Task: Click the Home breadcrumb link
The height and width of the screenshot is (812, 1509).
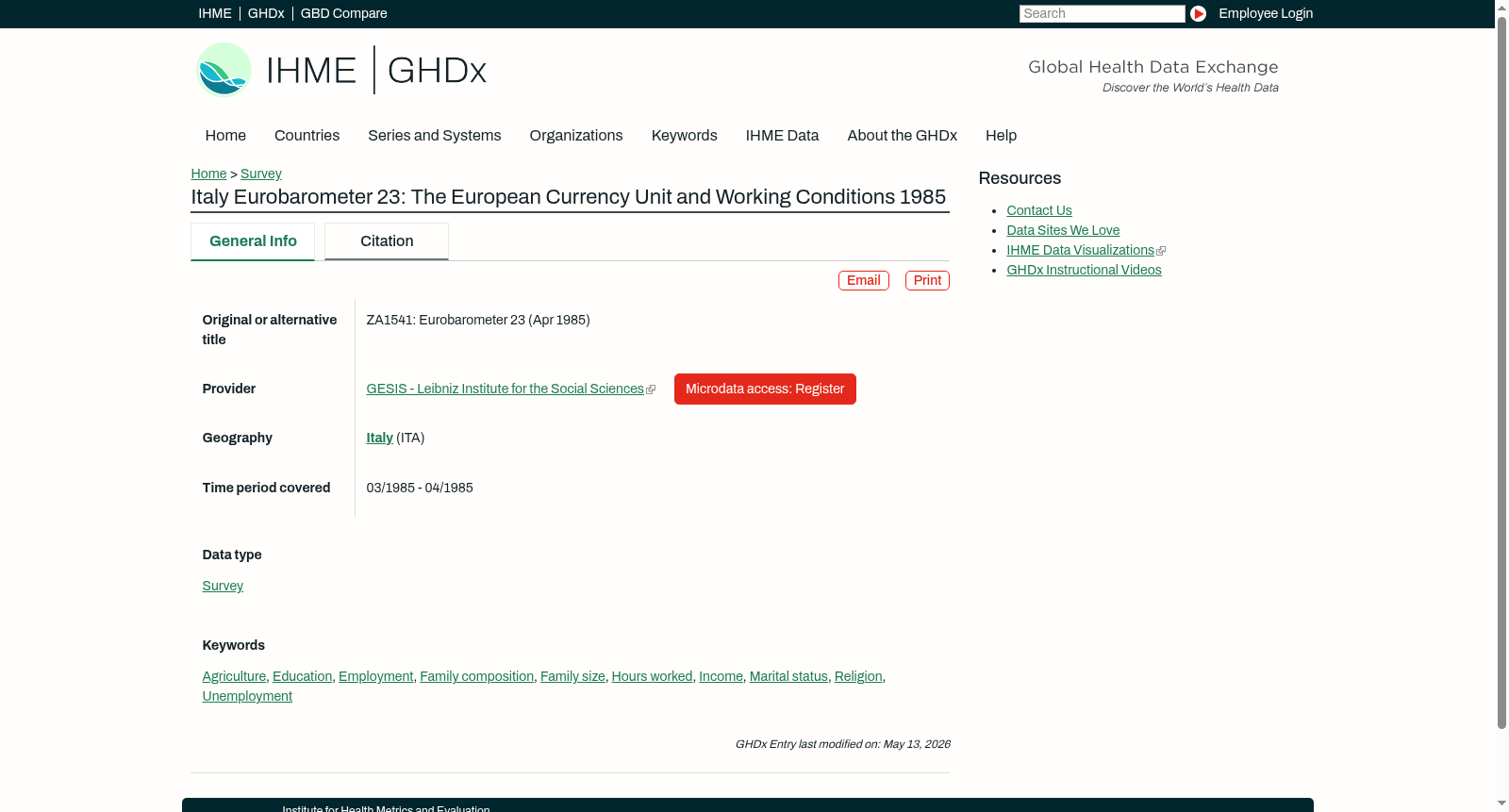Action: (x=208, y=174)
